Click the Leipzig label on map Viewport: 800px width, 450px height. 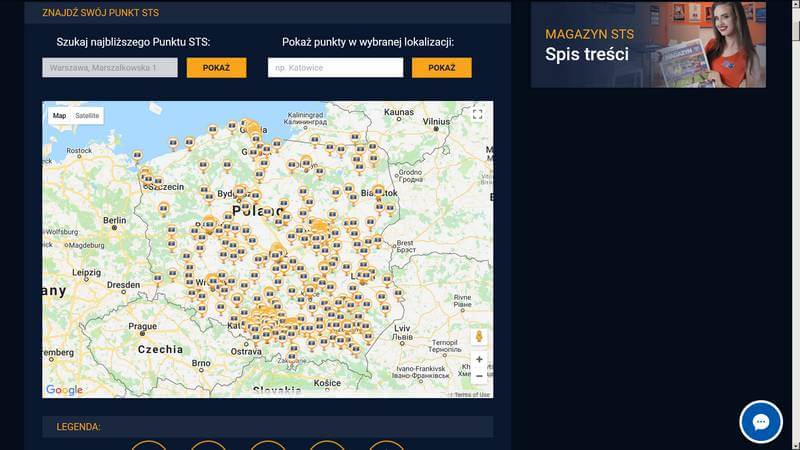pos(86,272)
